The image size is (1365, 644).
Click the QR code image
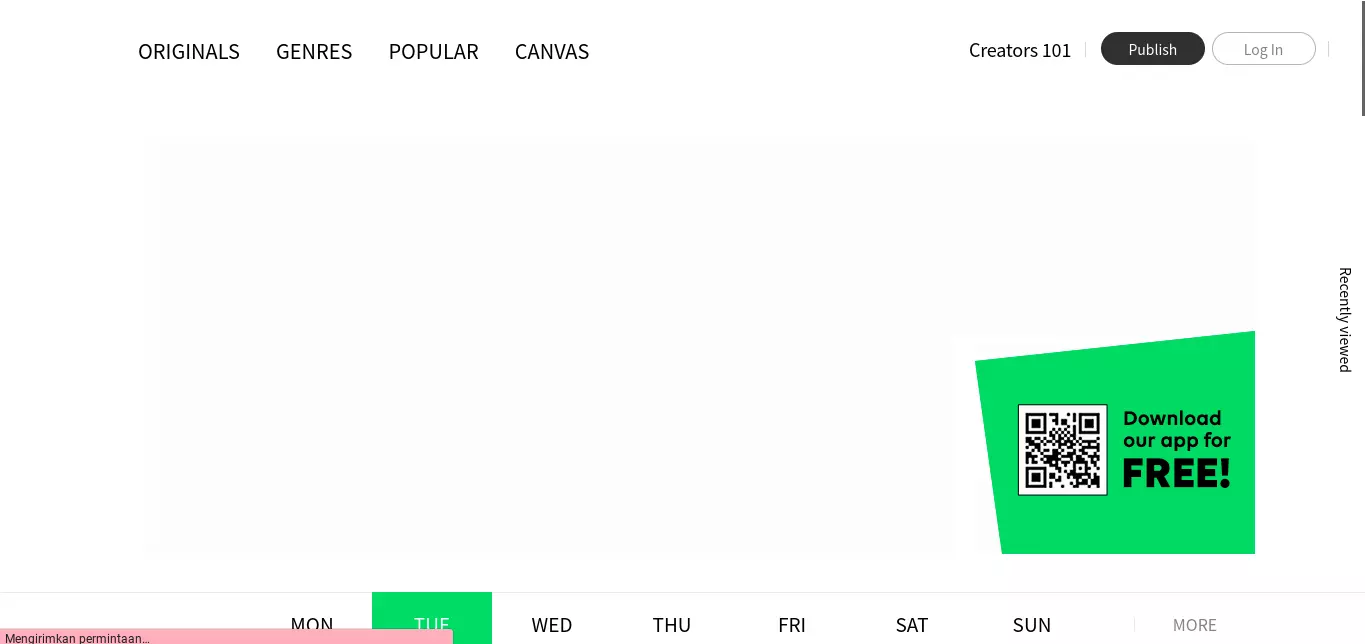pyautogui.click(x=1062, y=450)
